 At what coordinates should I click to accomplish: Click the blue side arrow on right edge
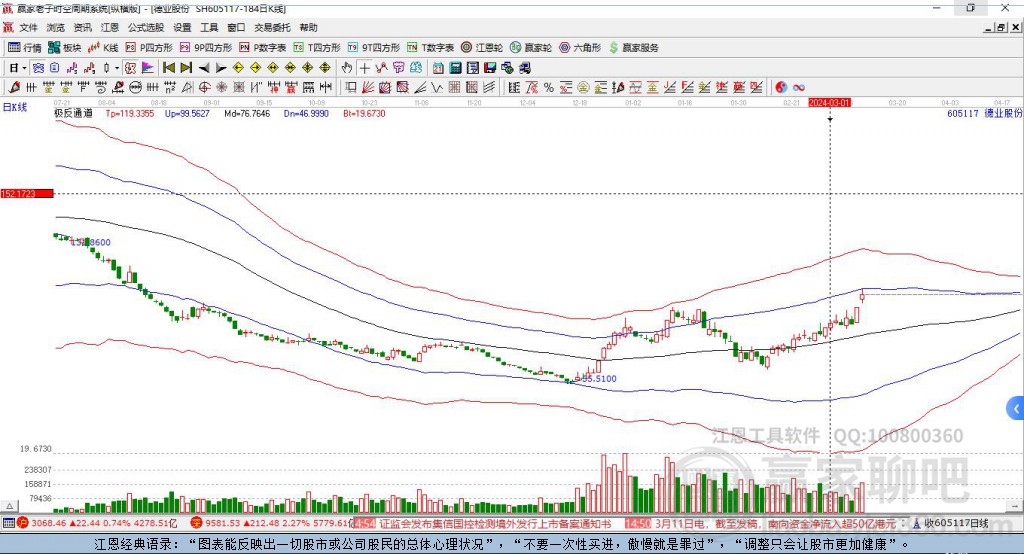[x=1016, y=408]
